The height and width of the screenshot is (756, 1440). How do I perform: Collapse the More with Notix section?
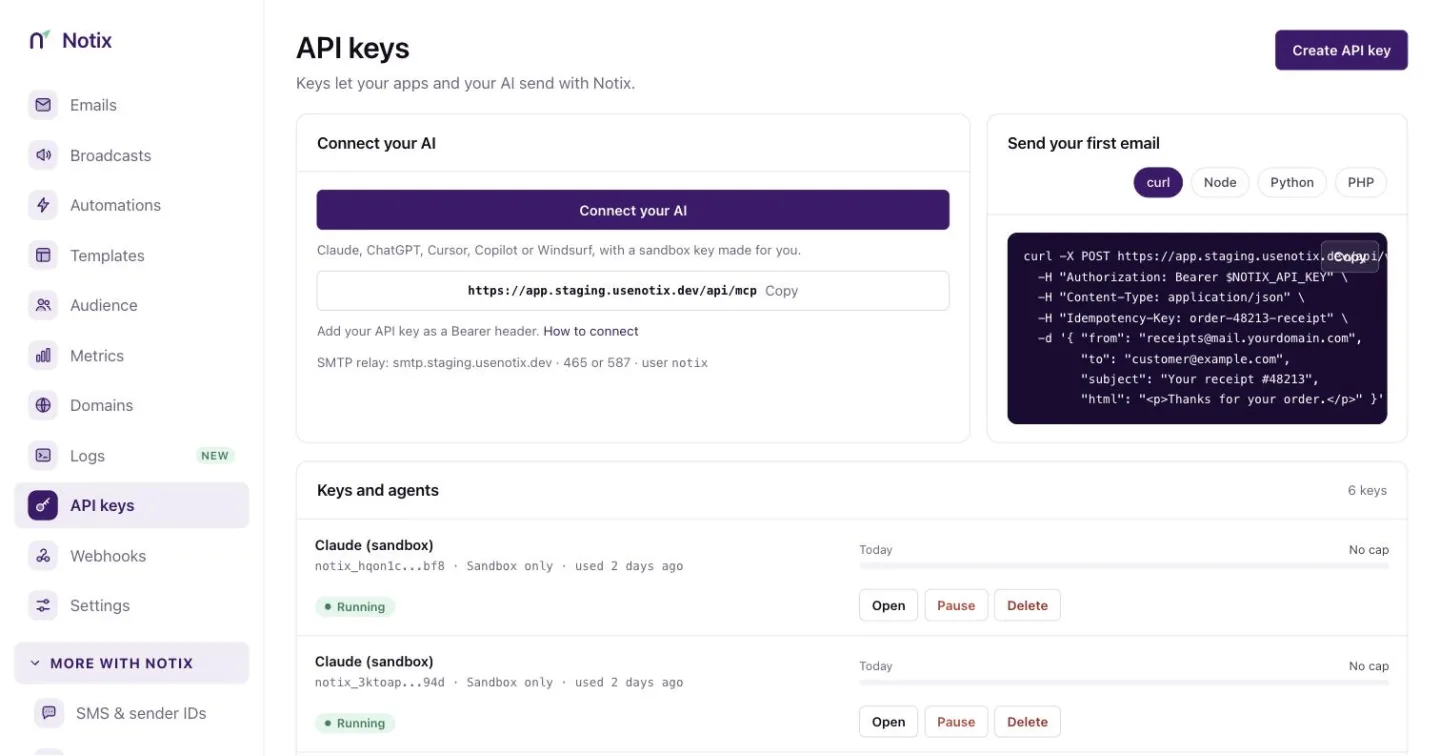coord(131,663)
